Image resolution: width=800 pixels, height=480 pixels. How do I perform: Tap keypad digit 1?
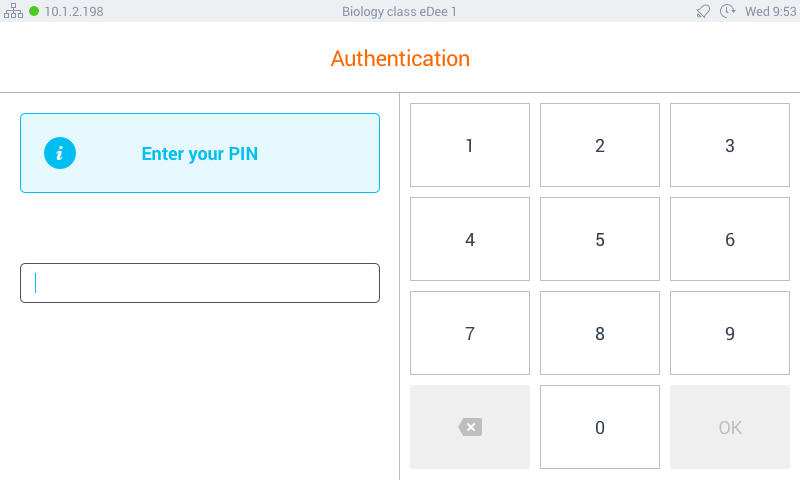pyautogui.click(x=470, y=145)
